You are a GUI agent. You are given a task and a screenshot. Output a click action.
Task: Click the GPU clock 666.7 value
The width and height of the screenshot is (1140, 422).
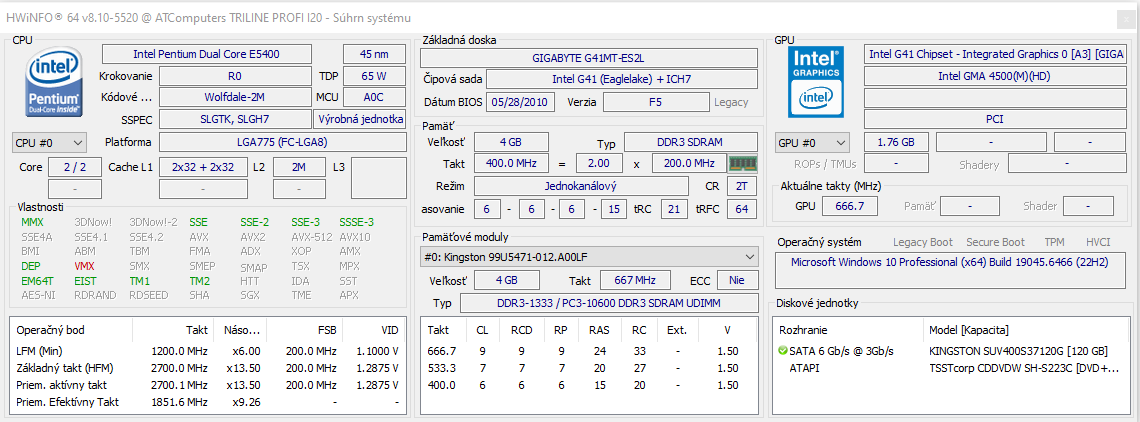[849, 207]
